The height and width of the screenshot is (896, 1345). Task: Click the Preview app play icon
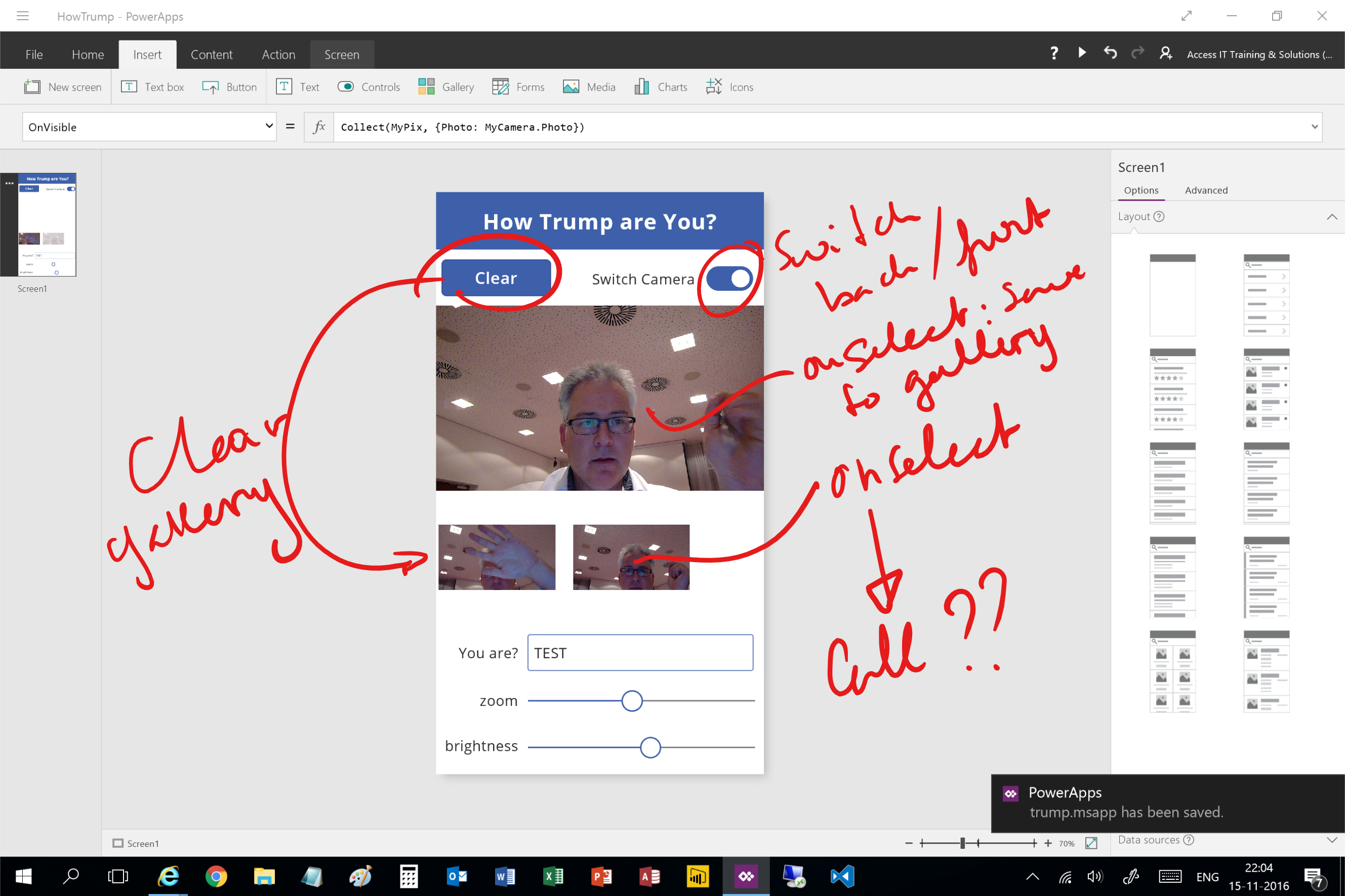1082,53
